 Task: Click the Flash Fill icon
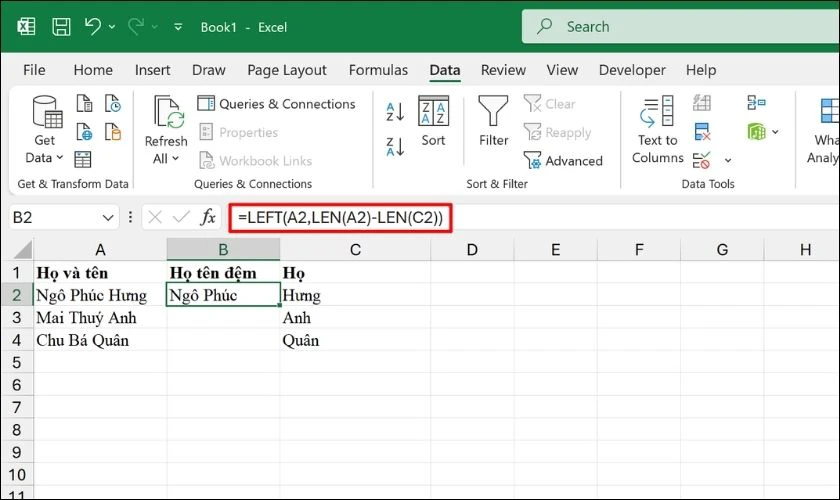(x=702, y=104)
